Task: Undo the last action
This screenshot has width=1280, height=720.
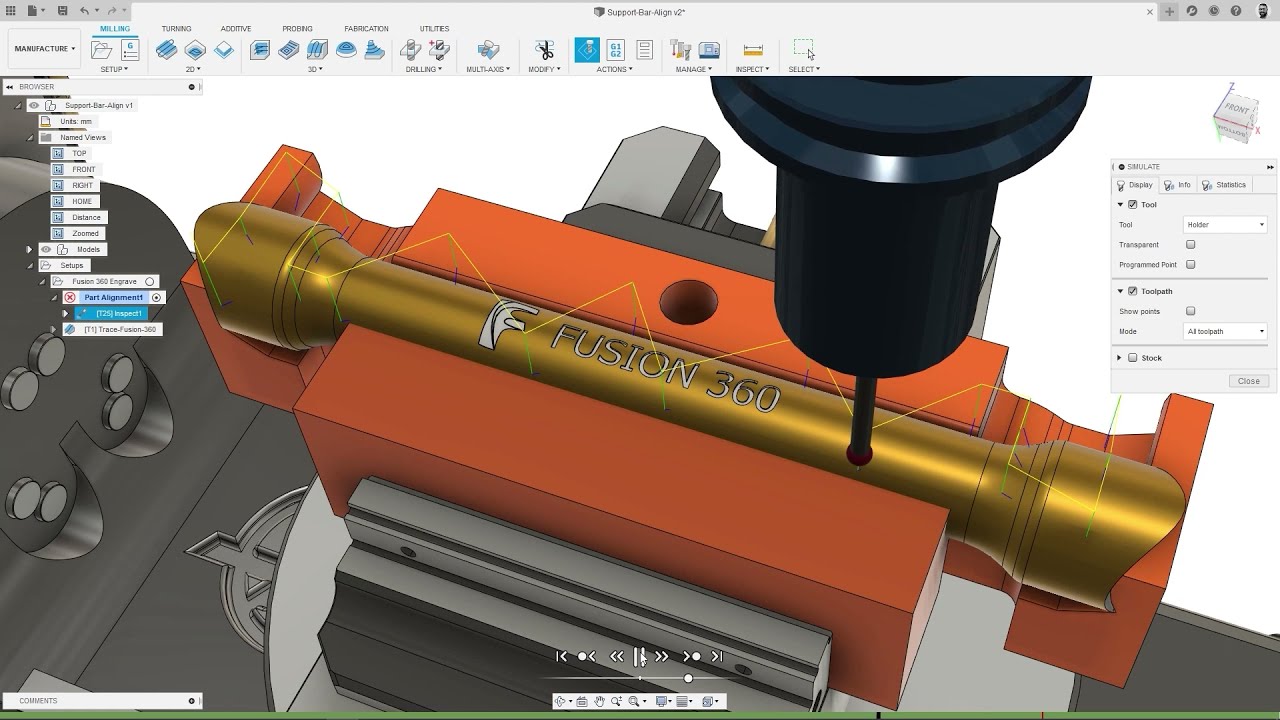Action: pyautogui.click(x=85, y=11)
